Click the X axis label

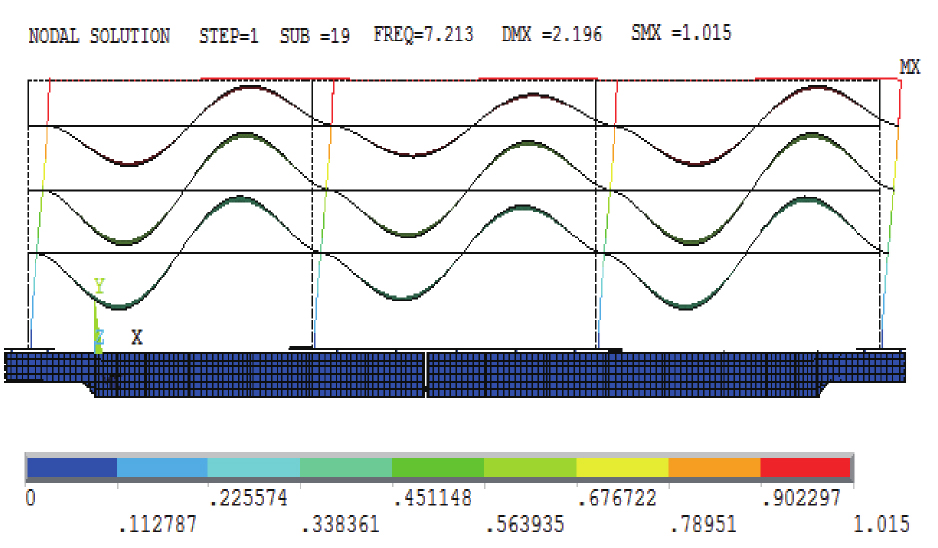coord(137,337)
